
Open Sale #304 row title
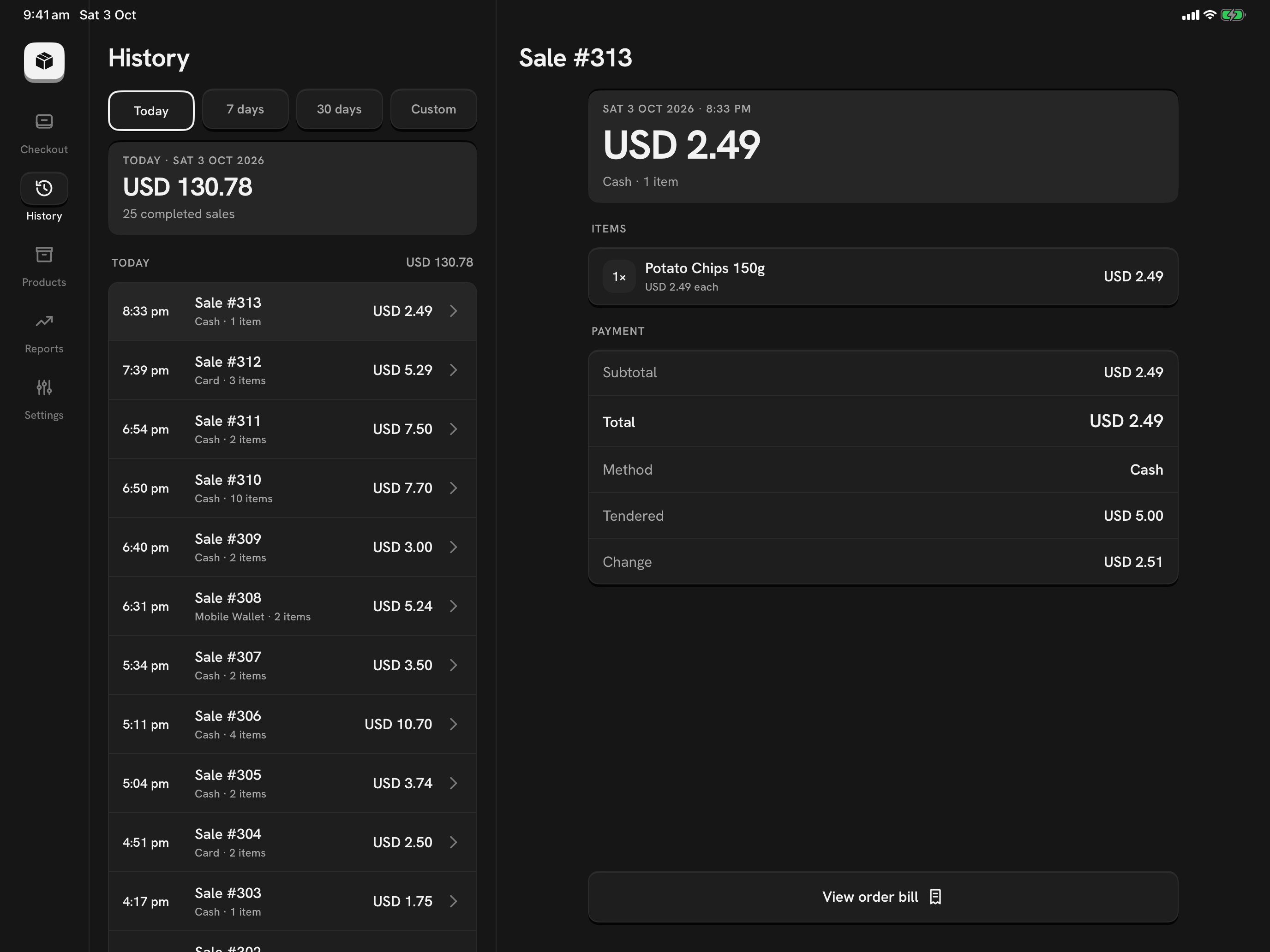click(228, 834)
